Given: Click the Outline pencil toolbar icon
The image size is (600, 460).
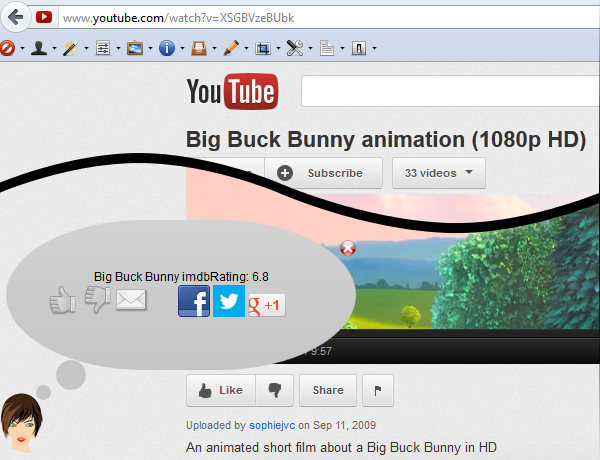Looking at the screenshot, I should click(231, 48).
